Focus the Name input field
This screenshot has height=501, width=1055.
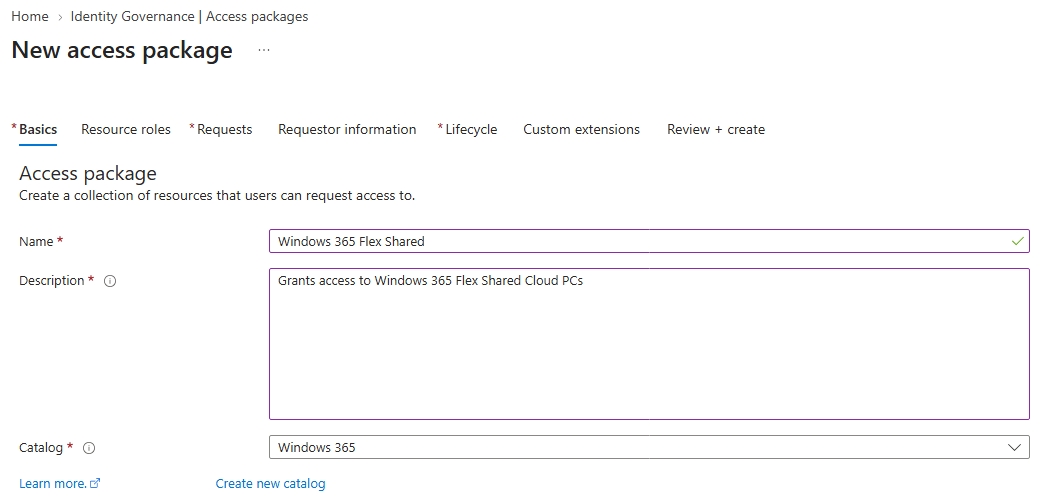pyautogui.click(x=649, y=241)
